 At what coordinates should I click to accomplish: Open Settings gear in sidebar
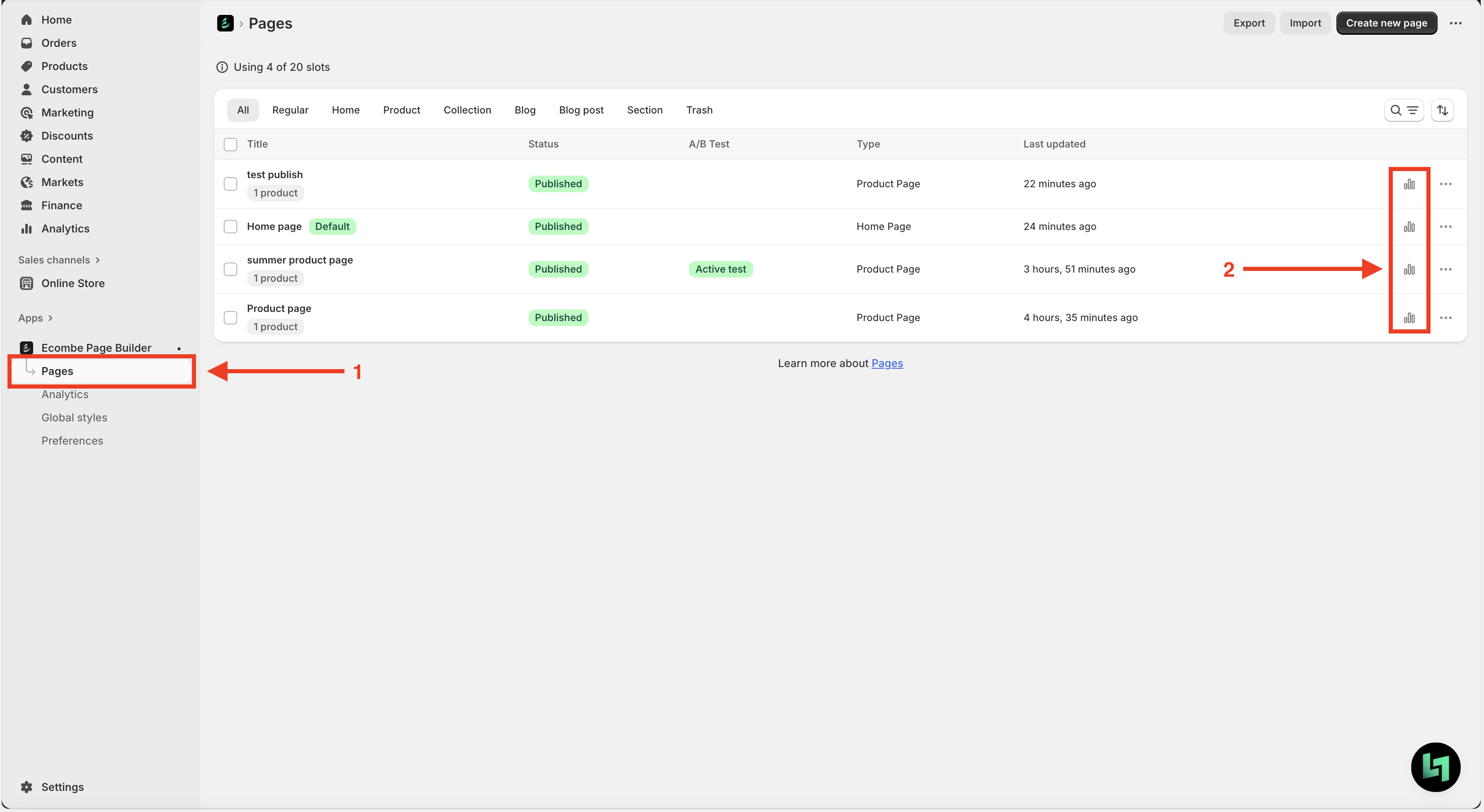(27, 787)
